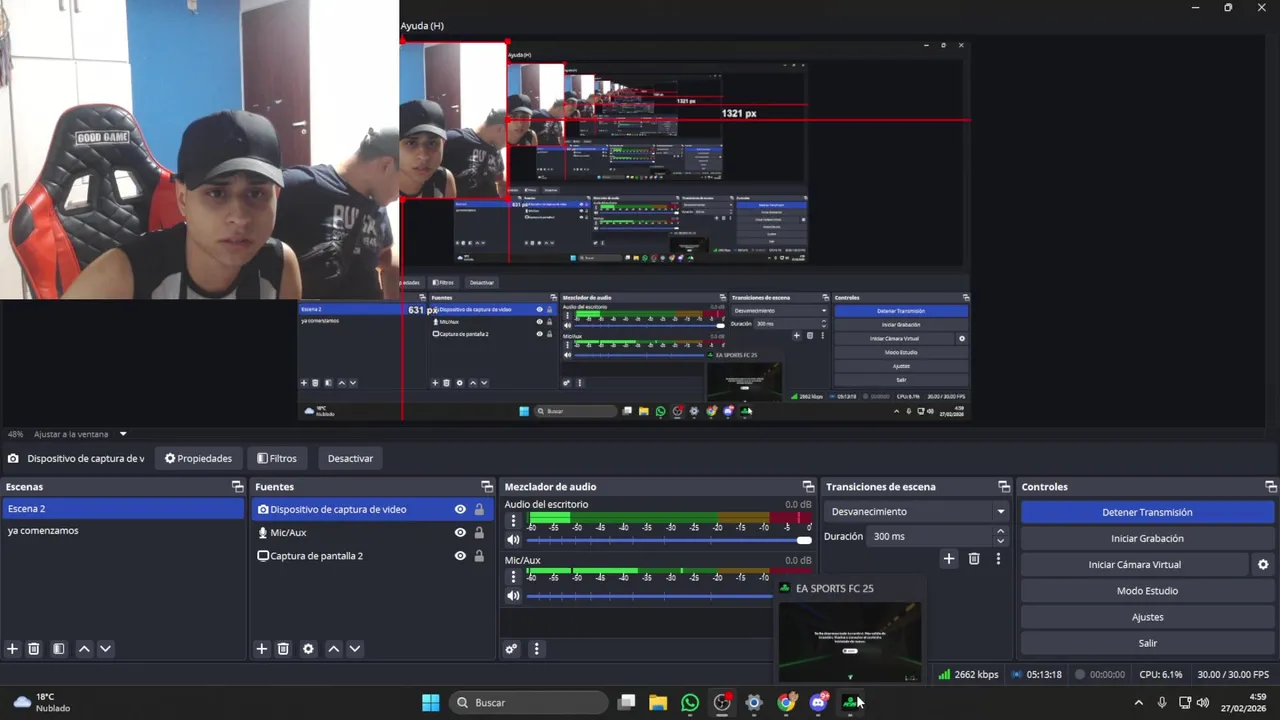The height and width of the screenshot is (720, 1280).
Task: Open Windows Start menu
Action: [x=431, y=703]
